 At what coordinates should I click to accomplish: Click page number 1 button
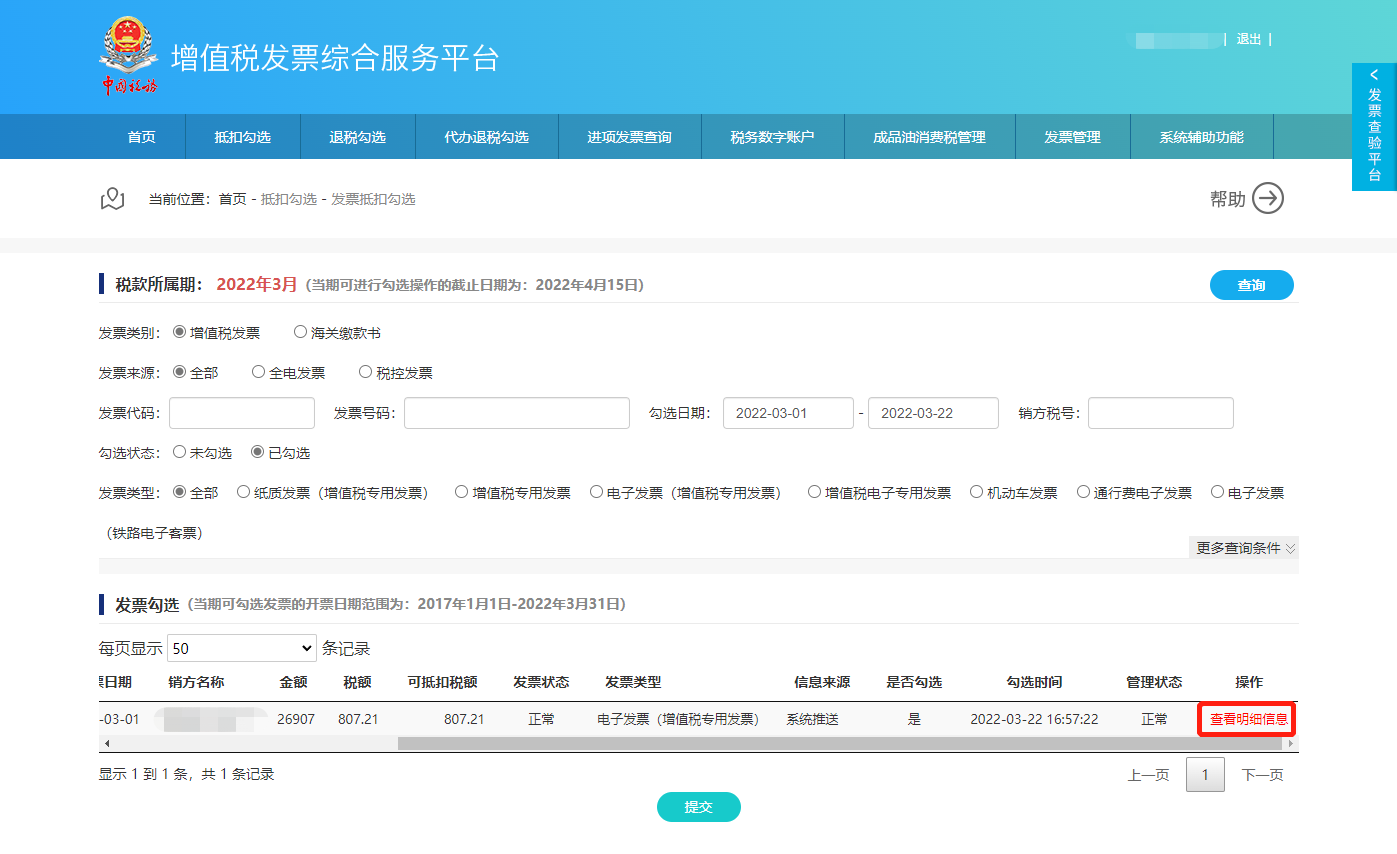pos(1206,775)
